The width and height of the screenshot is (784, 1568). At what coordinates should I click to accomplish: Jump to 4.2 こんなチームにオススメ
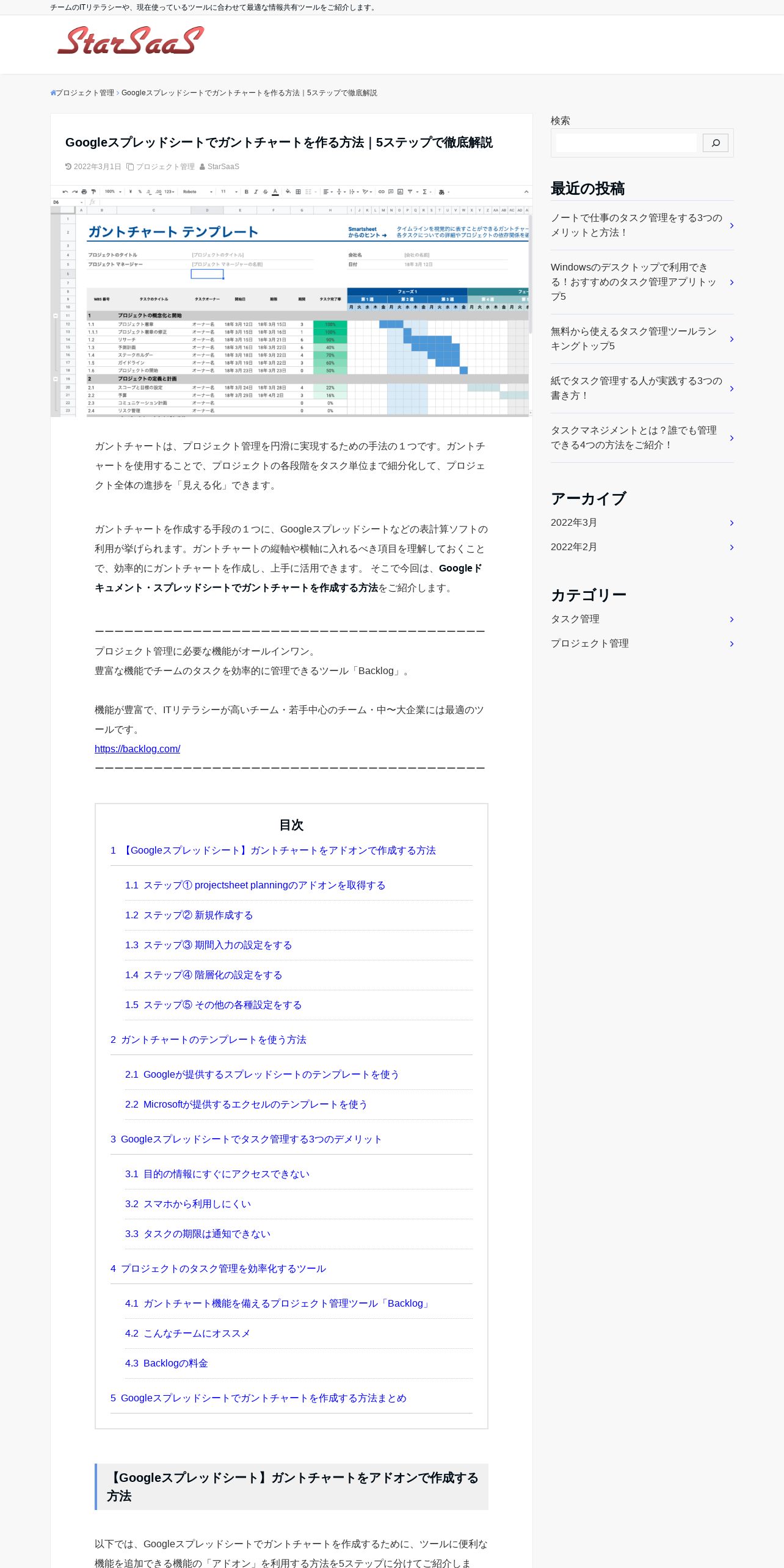187,1334
